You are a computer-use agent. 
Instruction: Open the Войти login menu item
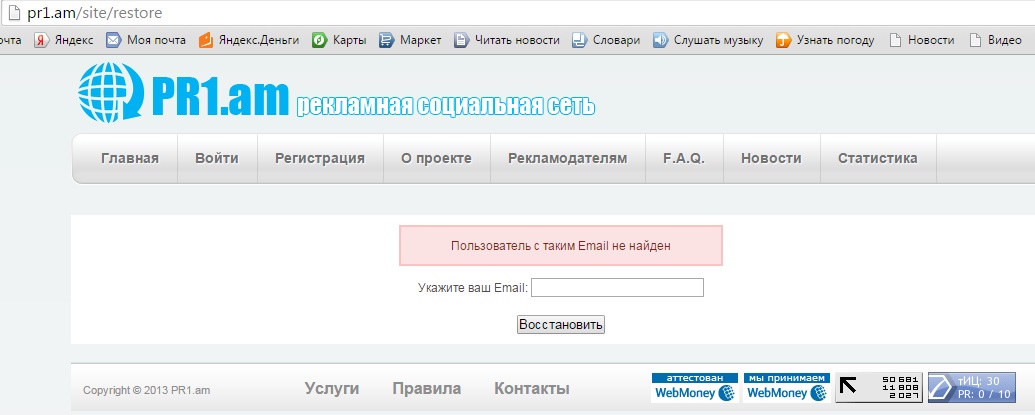click(x=217, y=158)
